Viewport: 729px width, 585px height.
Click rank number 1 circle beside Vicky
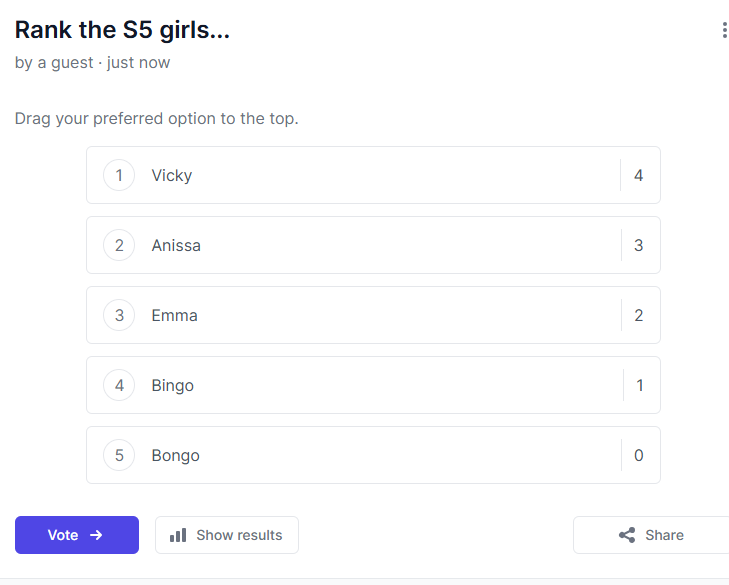pos(119,176)
